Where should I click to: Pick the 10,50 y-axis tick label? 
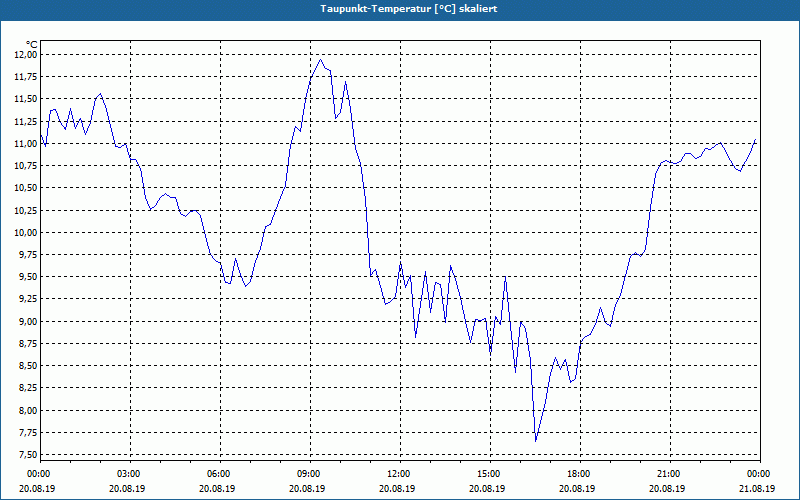[x=26, y=188]
